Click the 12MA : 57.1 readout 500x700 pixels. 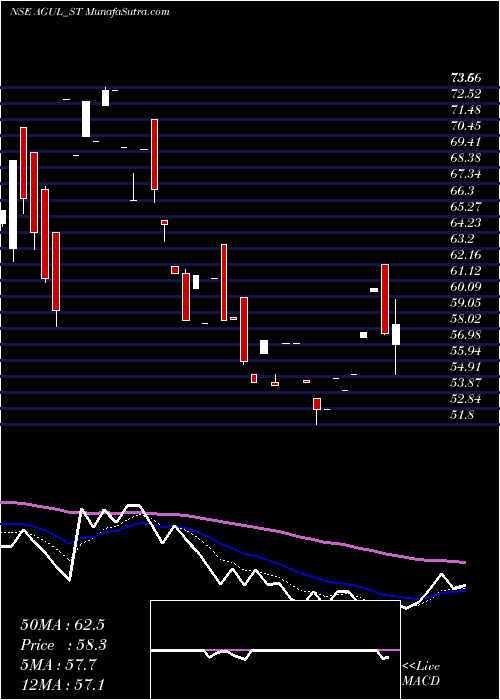(x=62, y=684)
